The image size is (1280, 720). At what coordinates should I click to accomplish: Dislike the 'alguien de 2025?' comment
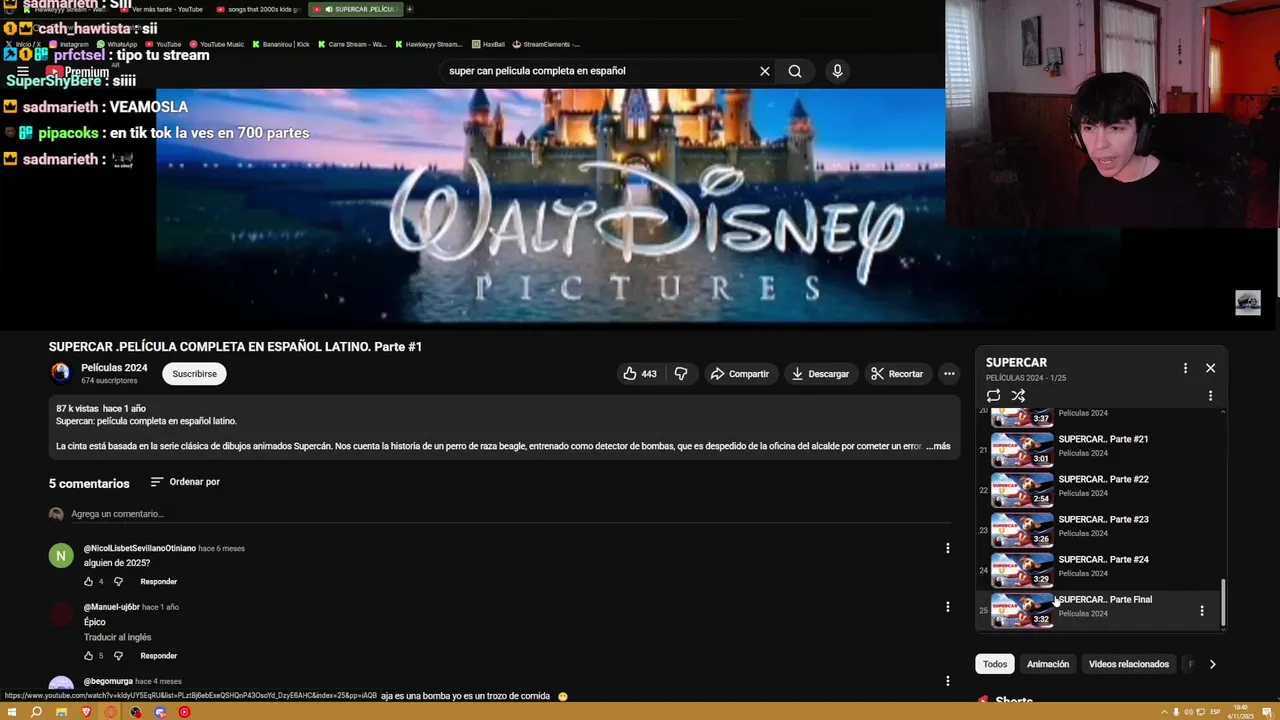pos(118,581)
